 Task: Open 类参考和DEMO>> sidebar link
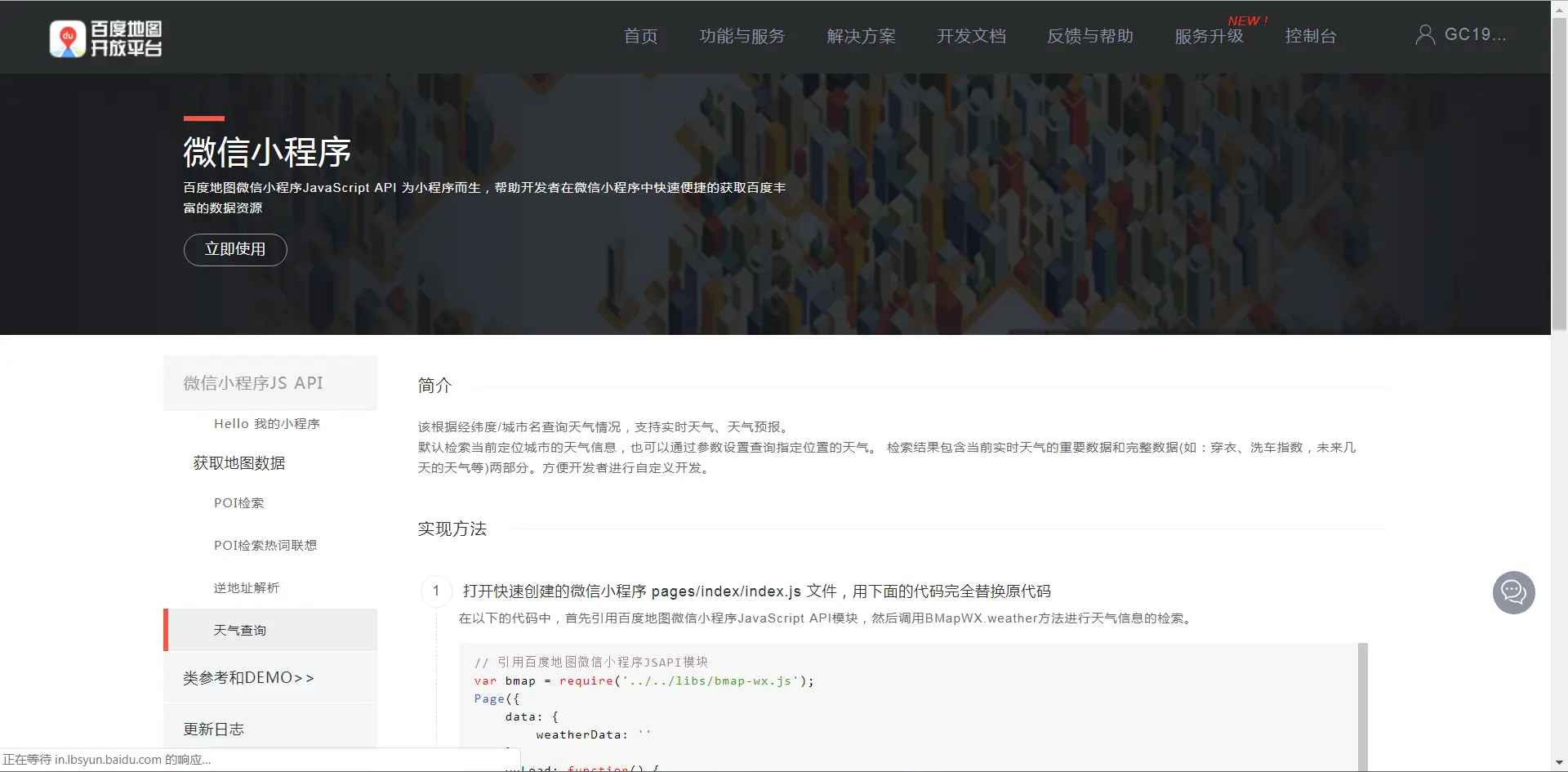(248, 678)
